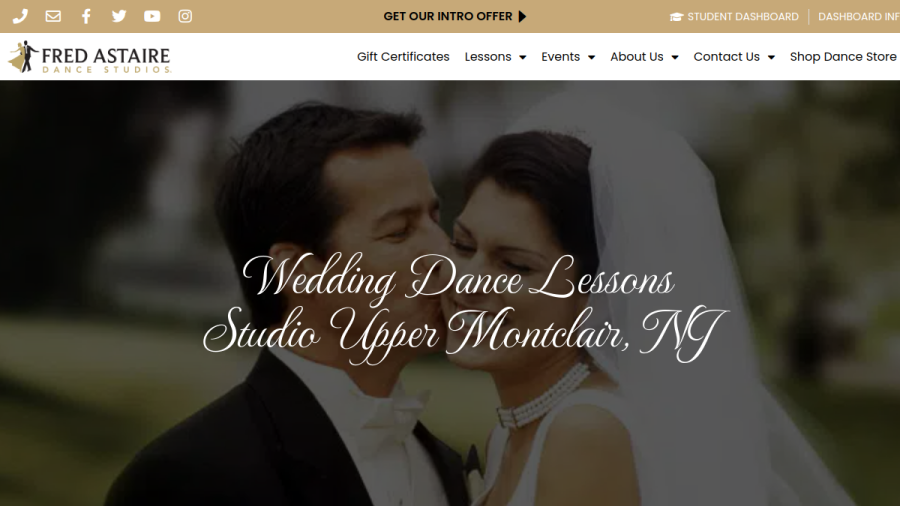Viewport: 900px width, 506px height.
Task: Open the Contact Us menu item
Action: (x=726, y=57)
